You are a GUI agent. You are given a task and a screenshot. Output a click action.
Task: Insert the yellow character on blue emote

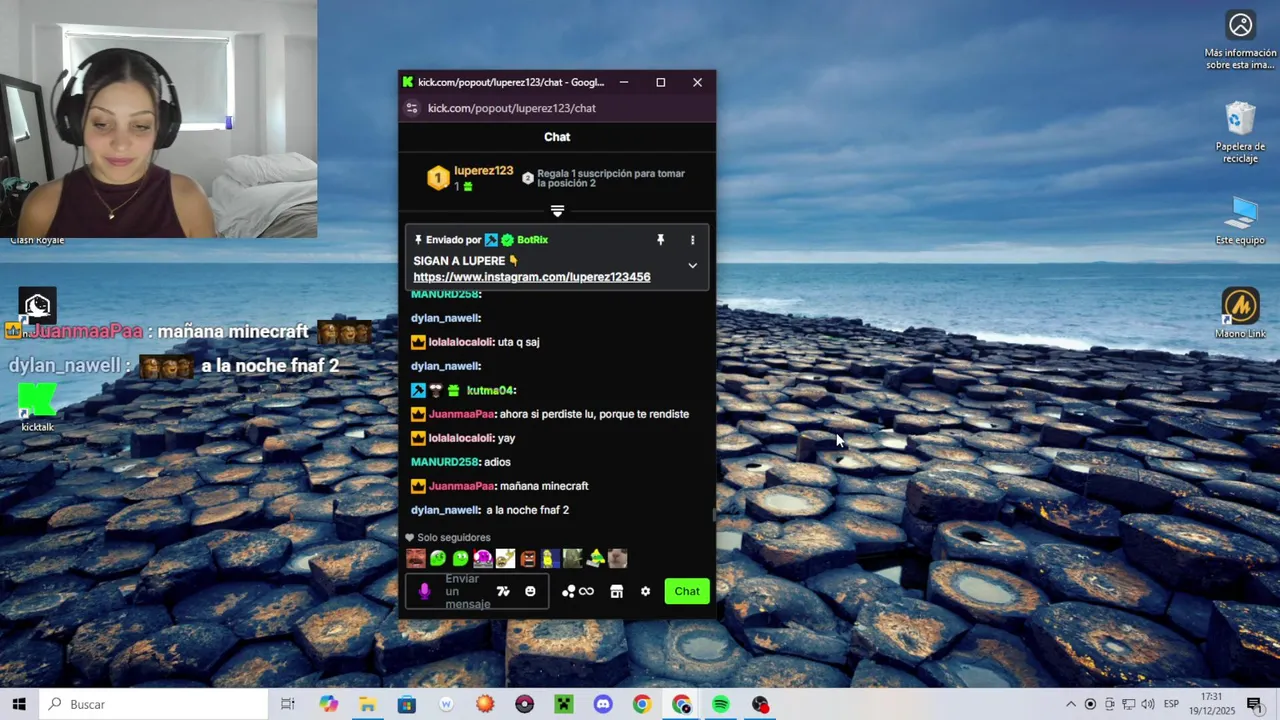550,559
